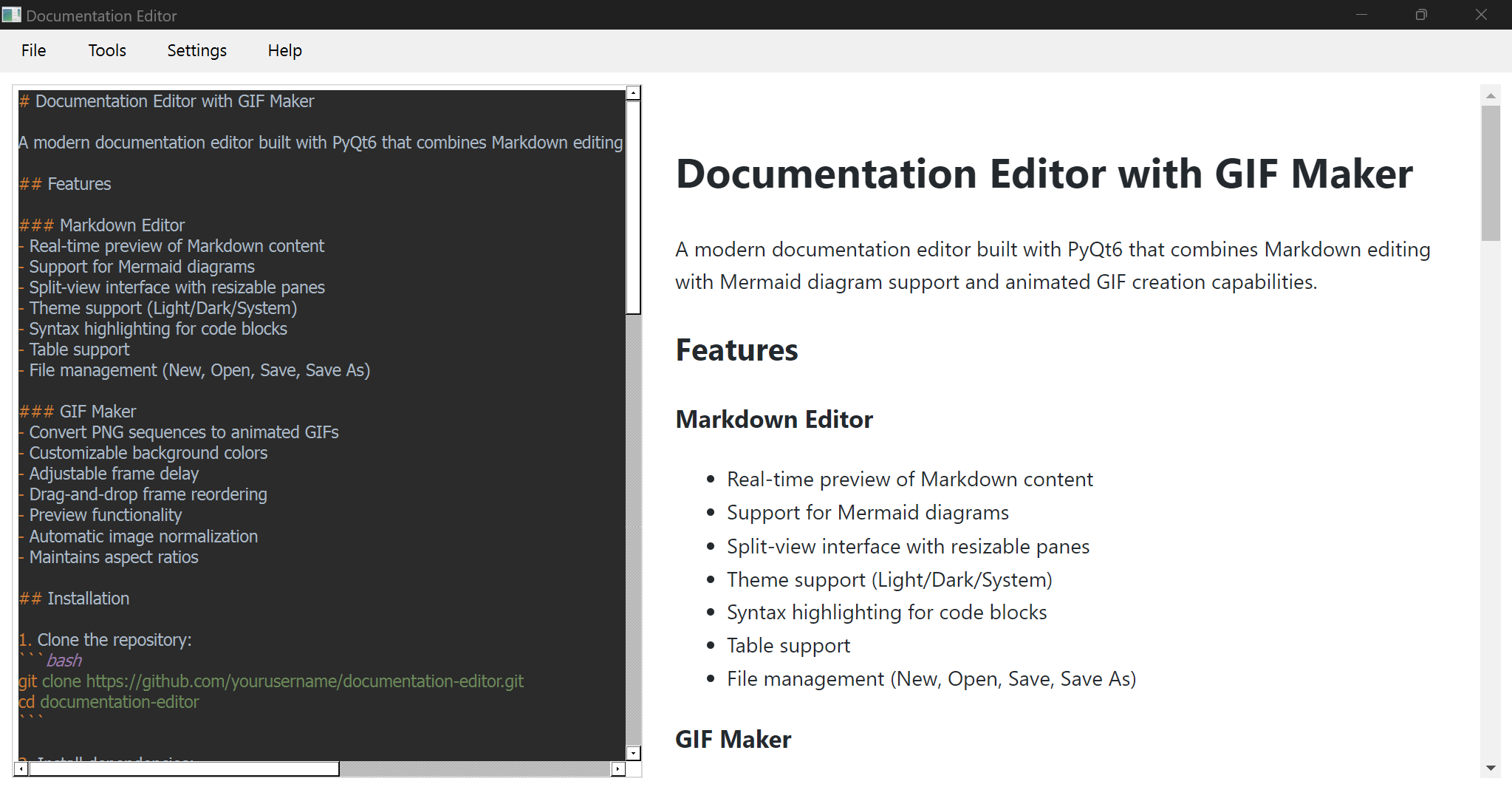
Task: Click the editor's horizontal scroll left arrow
Action: pos(21,769)
